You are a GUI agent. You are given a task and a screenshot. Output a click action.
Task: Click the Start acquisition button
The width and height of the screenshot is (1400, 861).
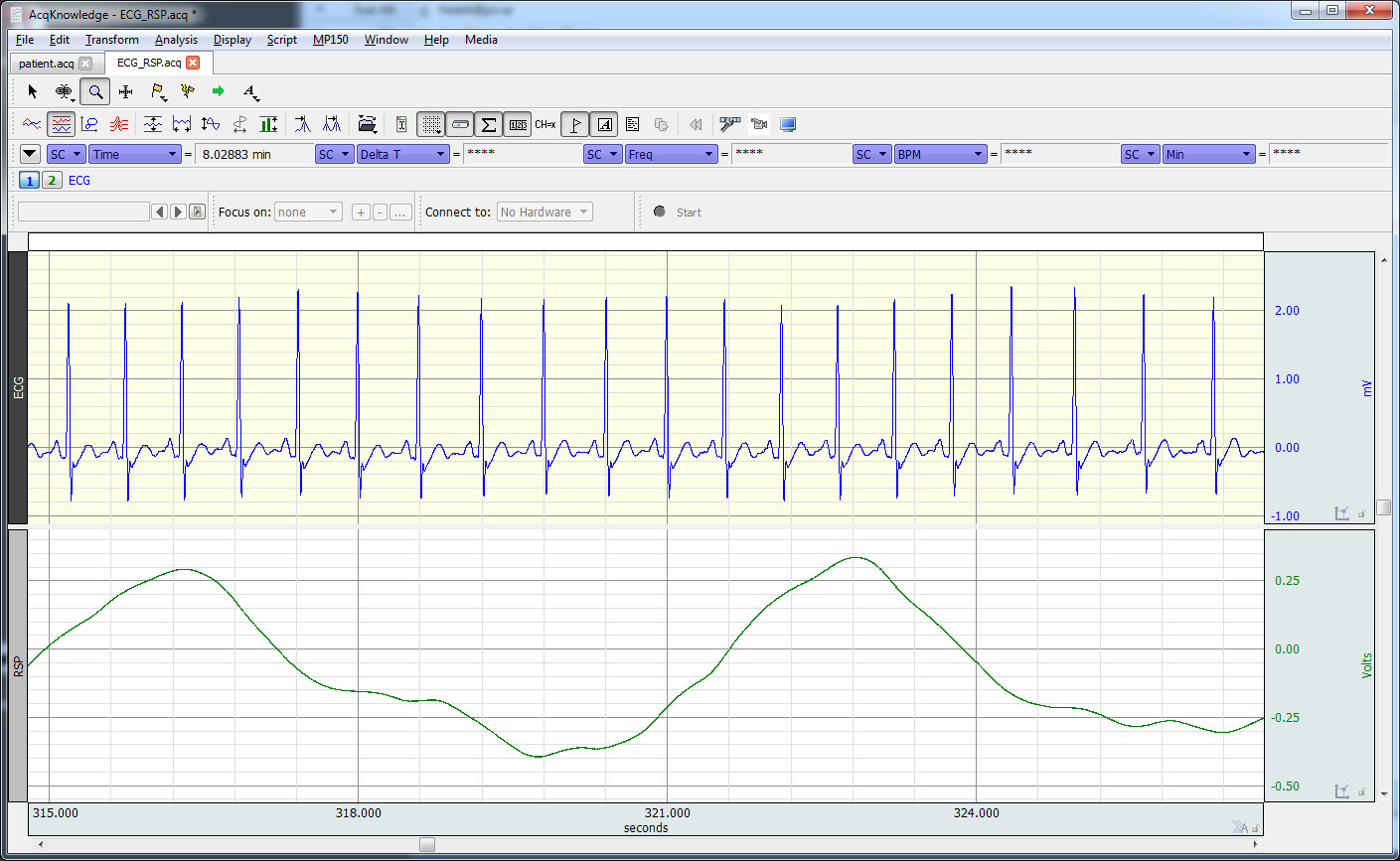[678, 212]
